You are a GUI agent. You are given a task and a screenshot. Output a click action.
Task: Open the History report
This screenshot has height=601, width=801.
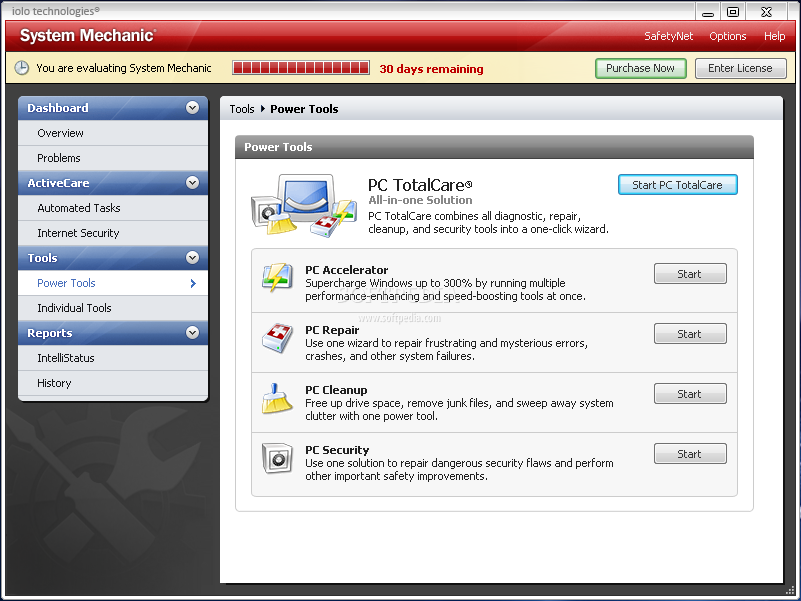pos(113,383)
